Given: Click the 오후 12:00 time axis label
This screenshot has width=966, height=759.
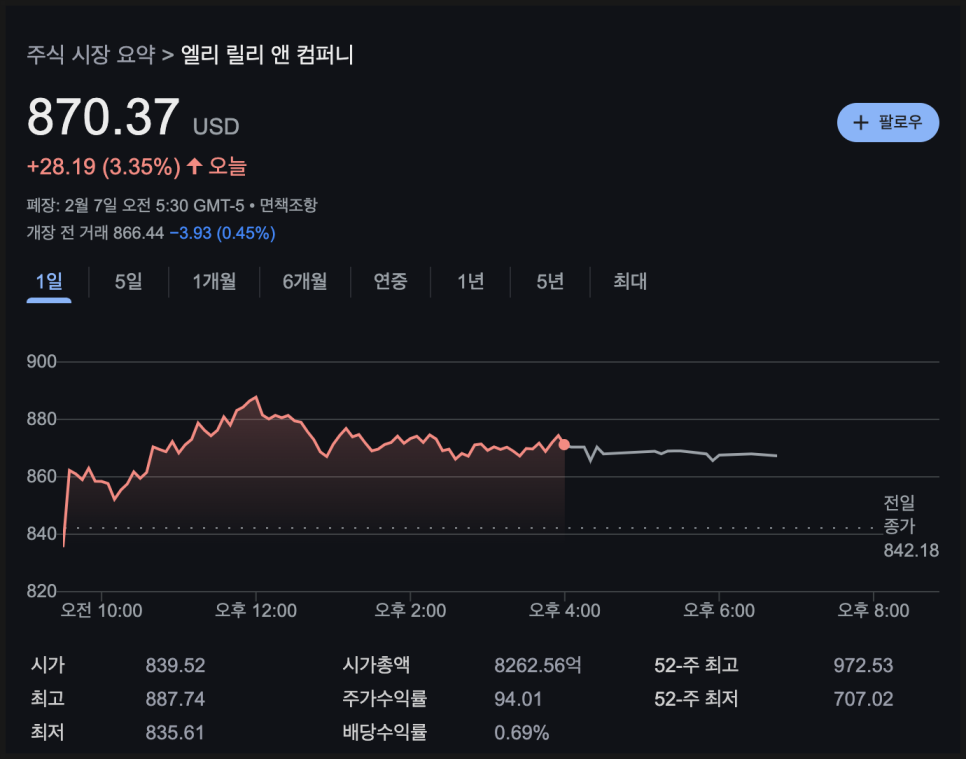Looking at the screenshot, I should click(256, 611).
